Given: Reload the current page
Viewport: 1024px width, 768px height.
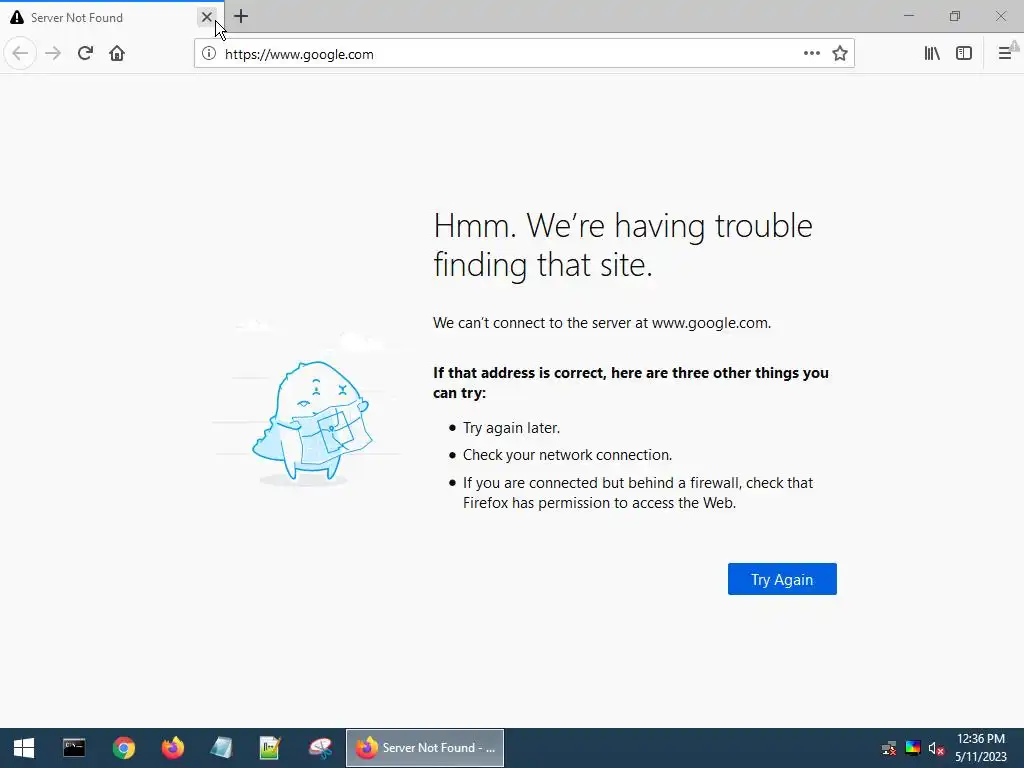Looking at the screenshot, I should point(85,54).
